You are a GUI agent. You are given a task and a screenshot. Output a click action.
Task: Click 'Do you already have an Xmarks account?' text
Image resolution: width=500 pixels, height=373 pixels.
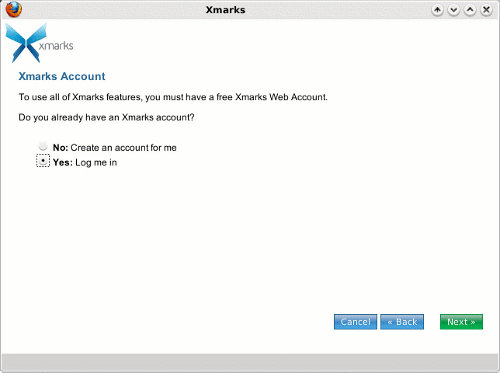[106, 118]
